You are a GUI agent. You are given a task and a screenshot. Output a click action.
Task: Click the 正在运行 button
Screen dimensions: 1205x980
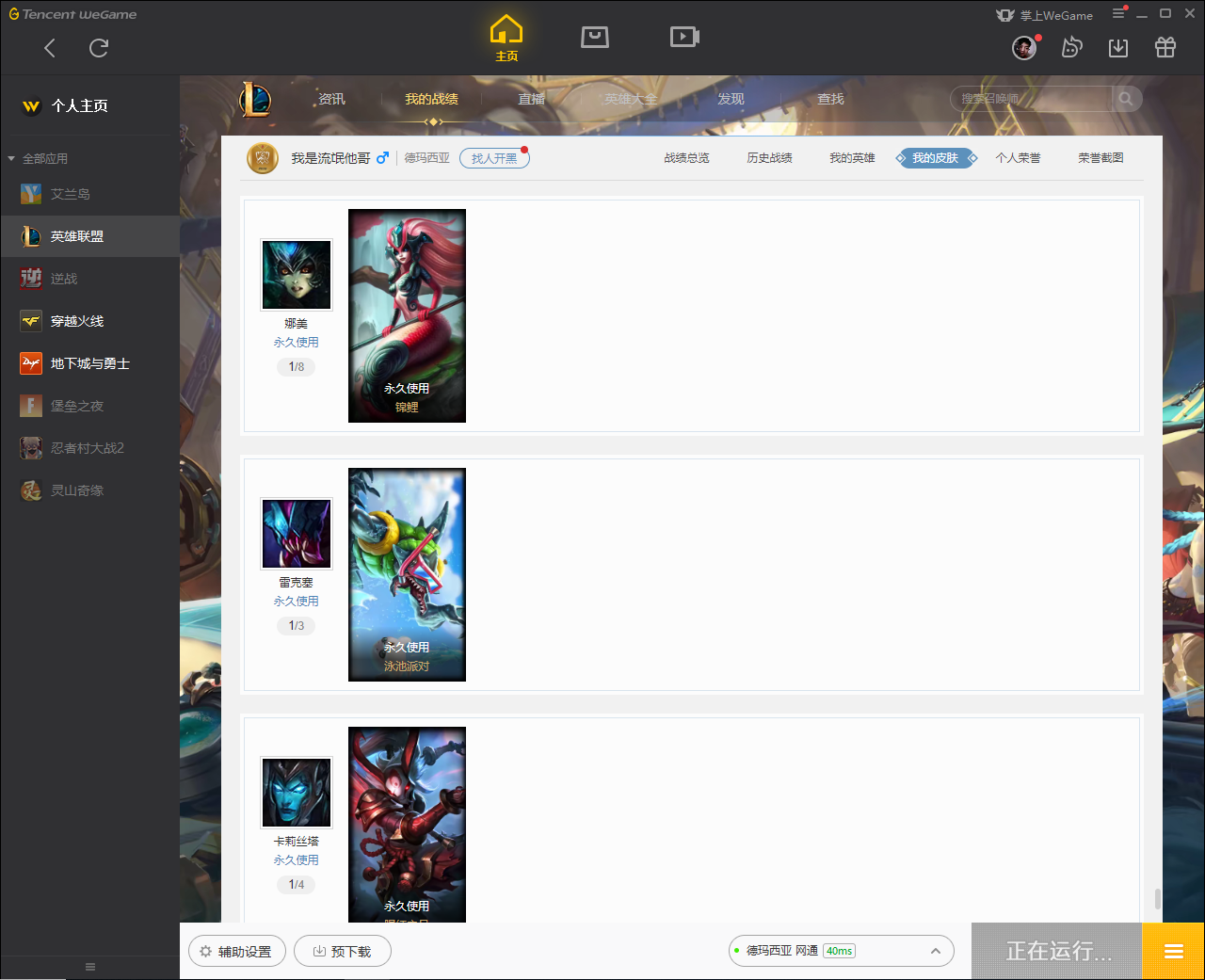click(x=1057, y=951)
